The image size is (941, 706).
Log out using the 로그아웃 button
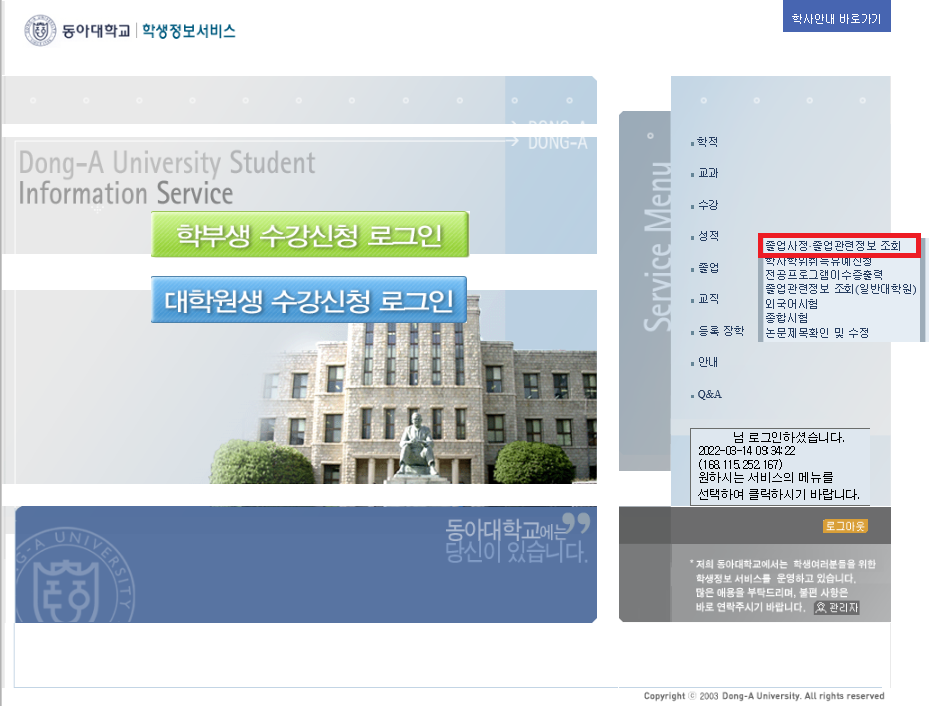tap(845, 526)
